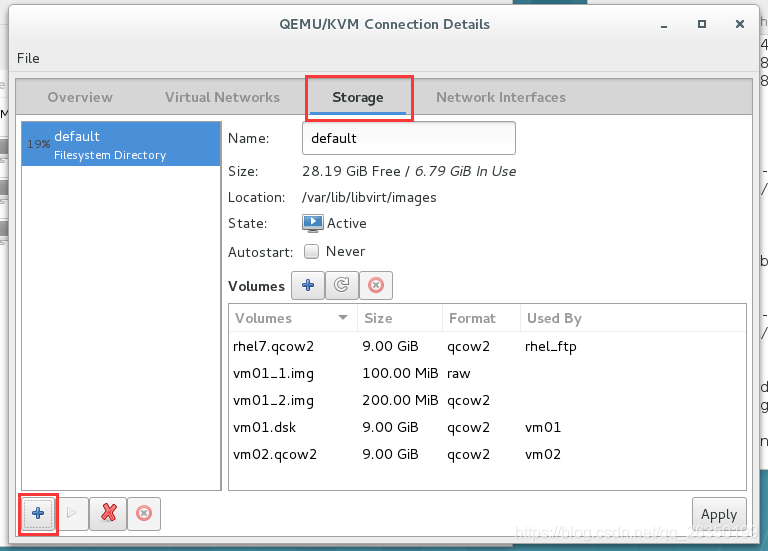Select the default Filesystem Directory pool
This screenshot has width=768, height=551.
click(121, 144)
